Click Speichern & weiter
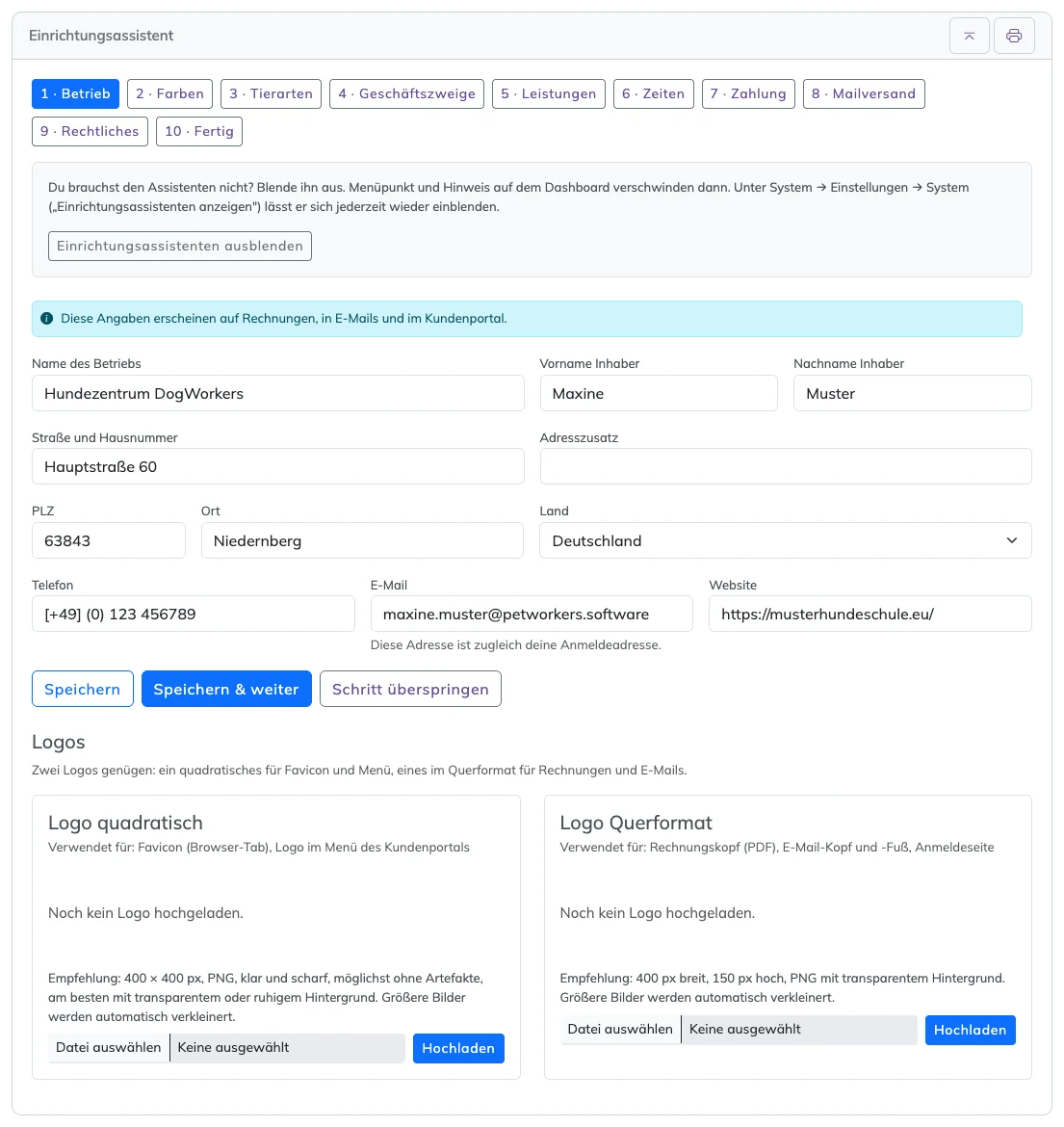The image size is (1064, 1127). coord(226,689)
